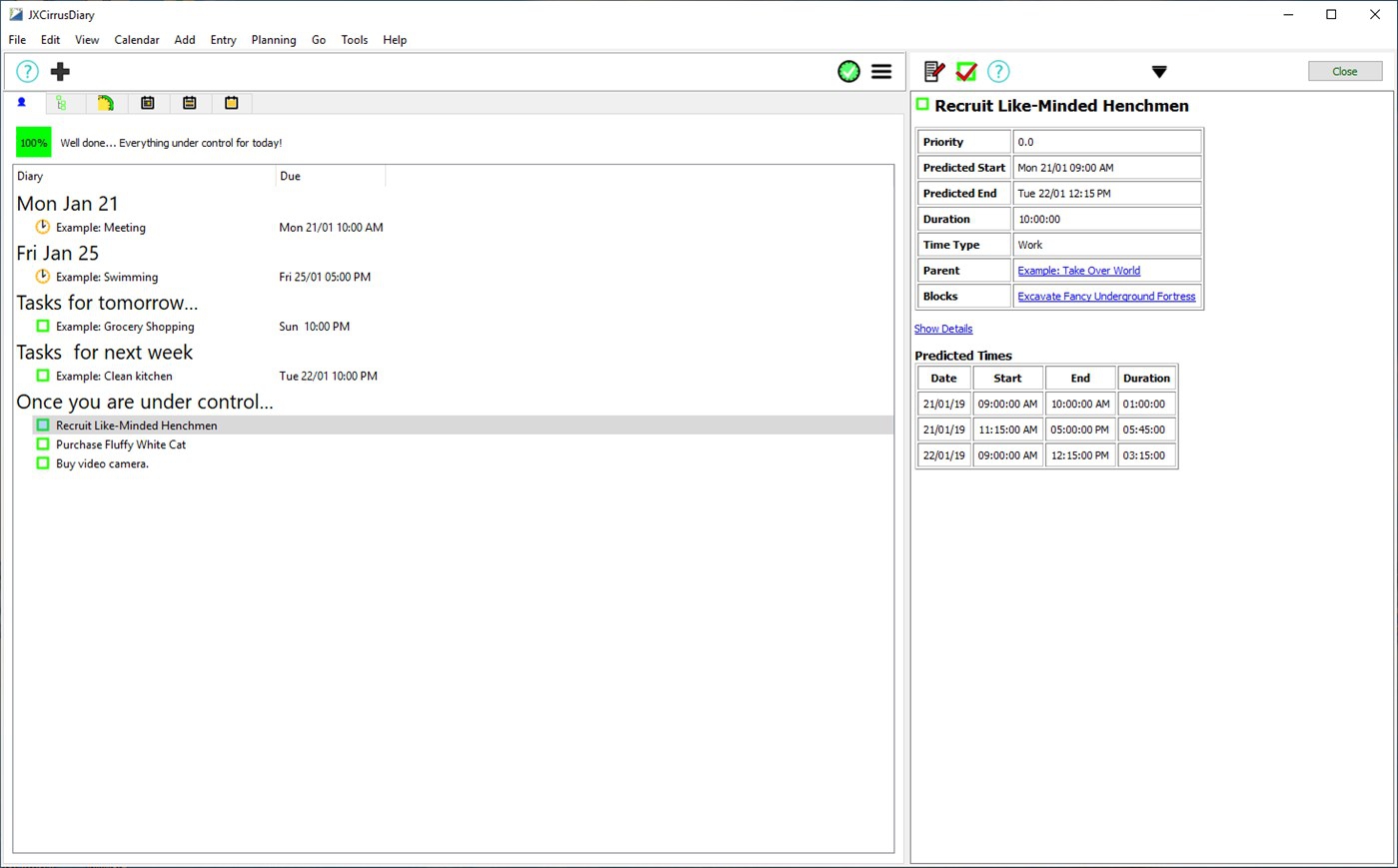Select the Example: Grocery Shopping entry
Screen dimensions: 1398x868
(125, 327)
